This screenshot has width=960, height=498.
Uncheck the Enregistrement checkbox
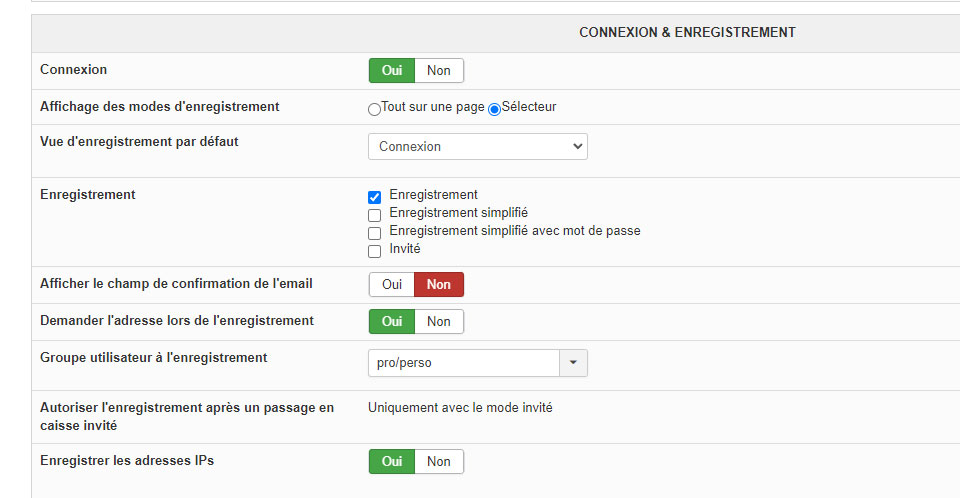pyautogui.click(x=375, y=197)
